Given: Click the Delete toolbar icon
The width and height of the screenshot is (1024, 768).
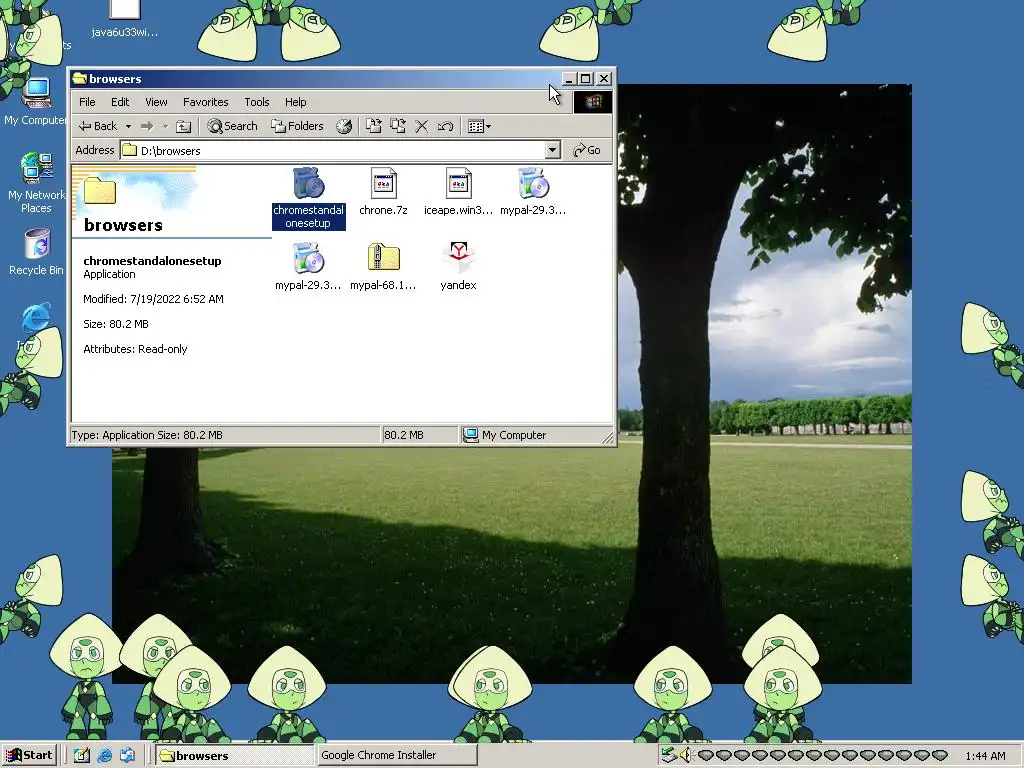Looking at the screenshot, I should point(422,126).
